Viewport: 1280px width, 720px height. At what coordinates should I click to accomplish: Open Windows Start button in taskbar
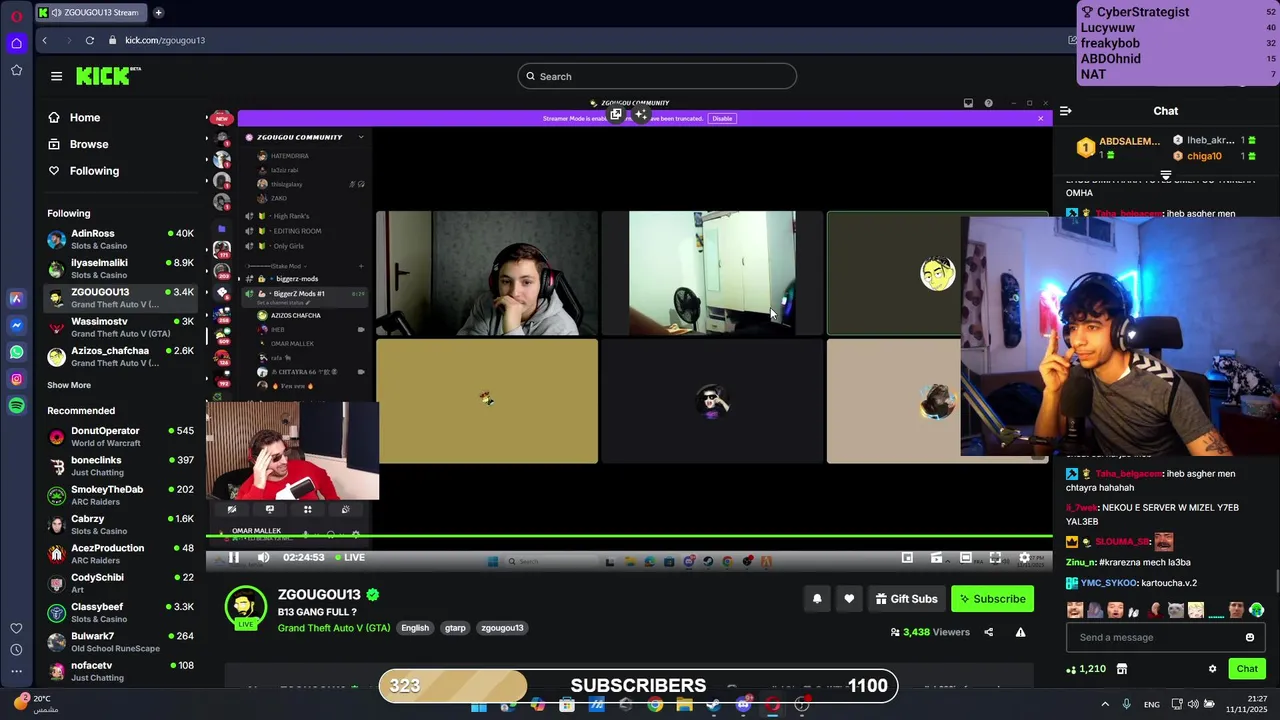[479, 705]
